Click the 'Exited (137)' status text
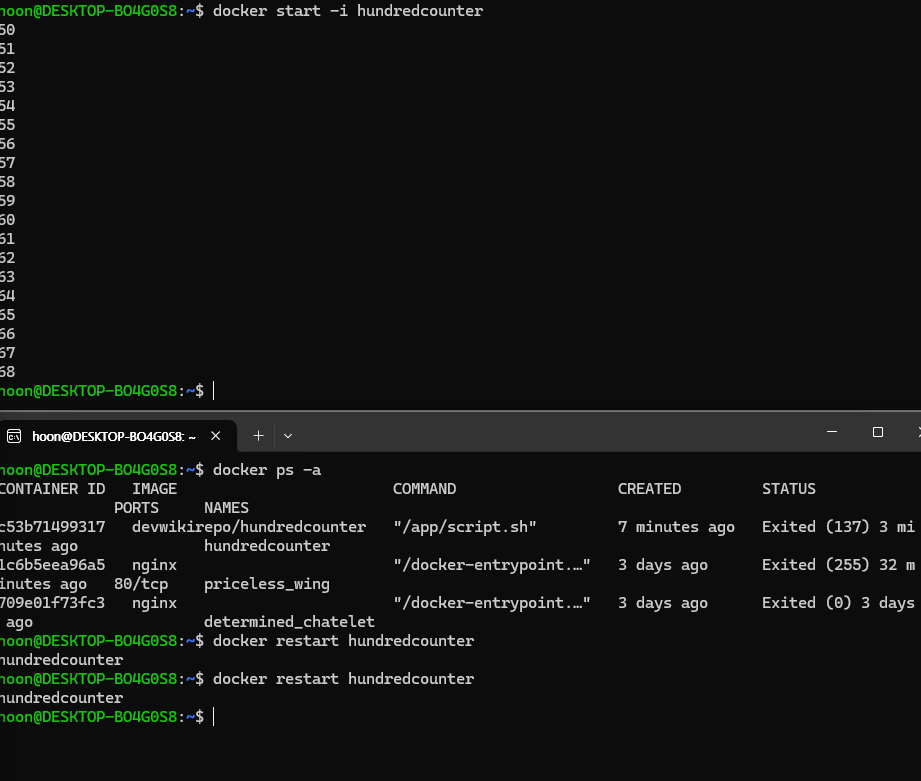The height and width of the screenshot is (781, 921). point(815,527)
